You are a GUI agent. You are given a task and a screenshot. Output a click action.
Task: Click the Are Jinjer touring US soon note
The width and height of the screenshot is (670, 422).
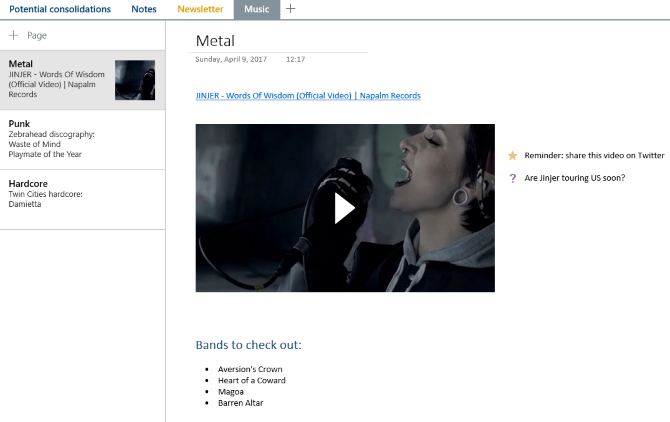pyautogui.click(x=575, y=178)
